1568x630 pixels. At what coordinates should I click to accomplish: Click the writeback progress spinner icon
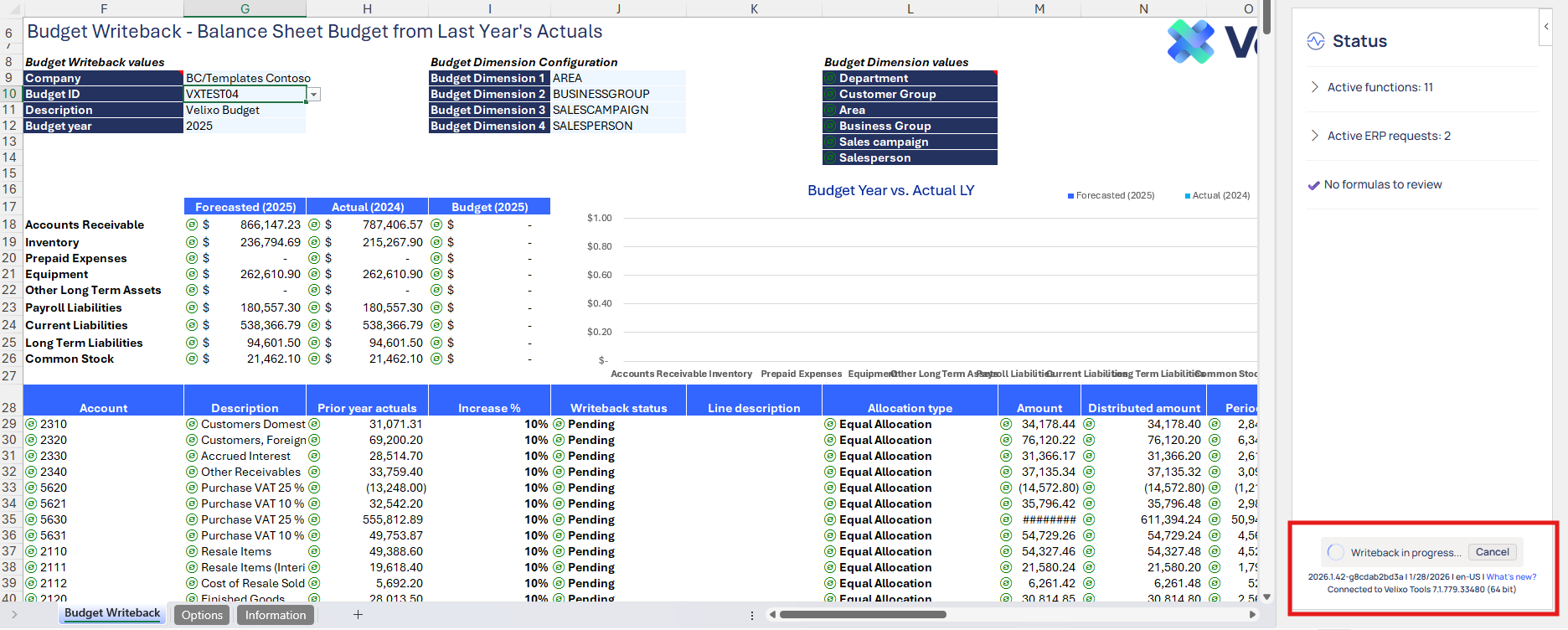click(x=1336, y=552)
